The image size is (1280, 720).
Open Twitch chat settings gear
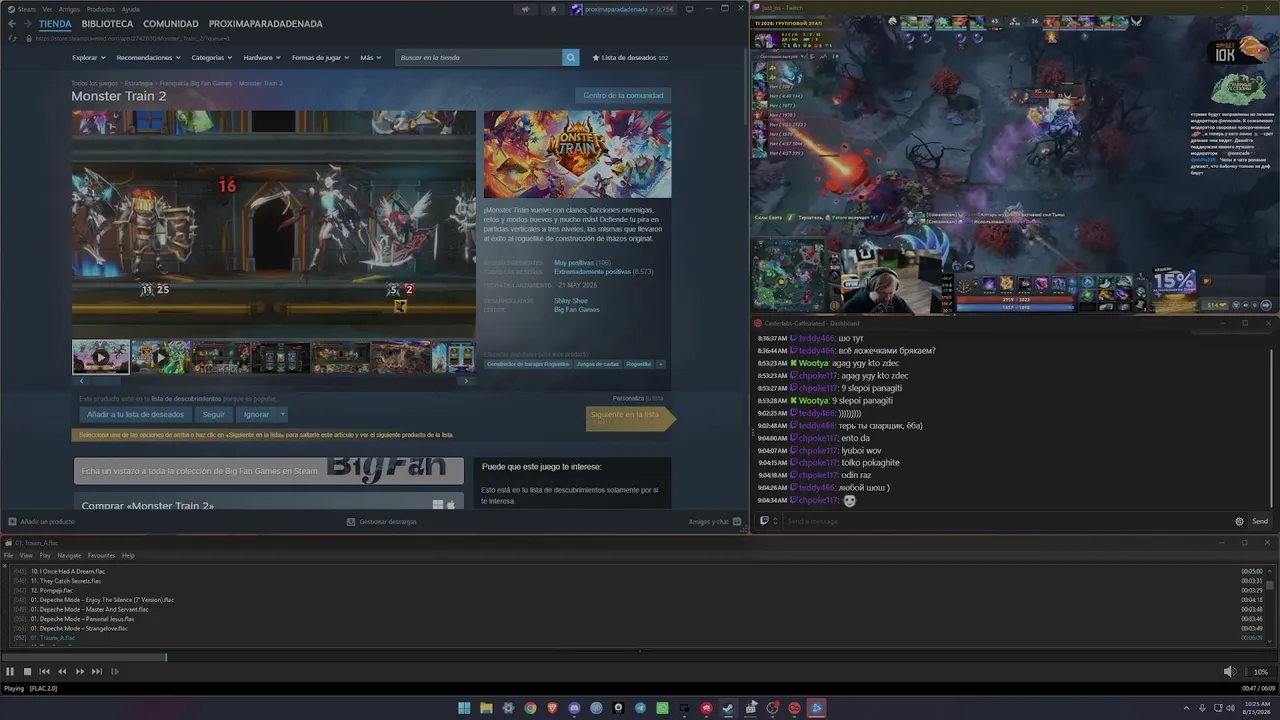pyautogui.click(x=1240, y=521)
